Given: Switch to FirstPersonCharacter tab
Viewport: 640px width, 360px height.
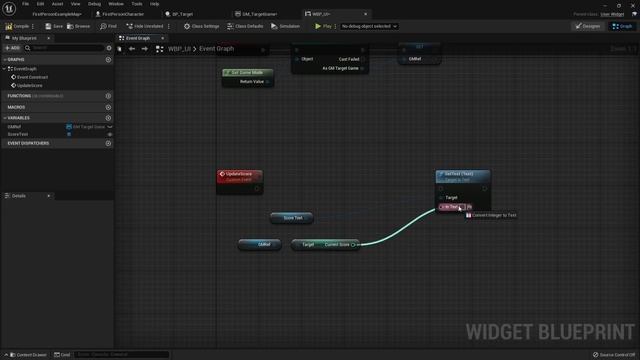Looking at the screenshot, I should click(120, 14).
